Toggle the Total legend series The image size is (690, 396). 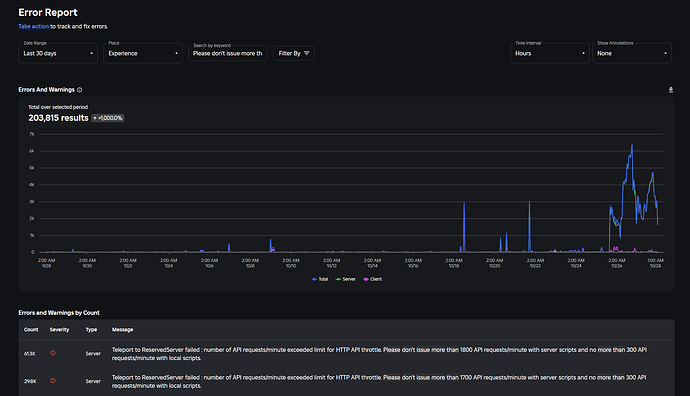click(320, 279)
